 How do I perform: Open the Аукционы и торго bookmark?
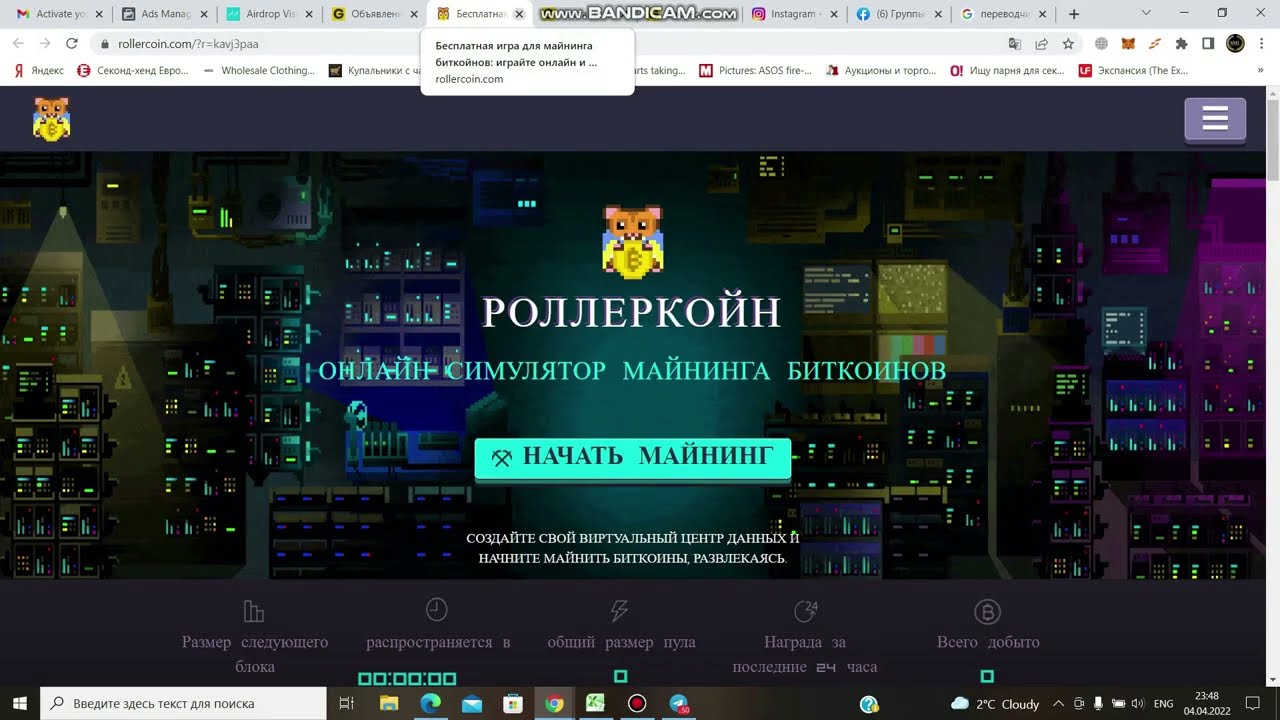[x=881, y=71]
